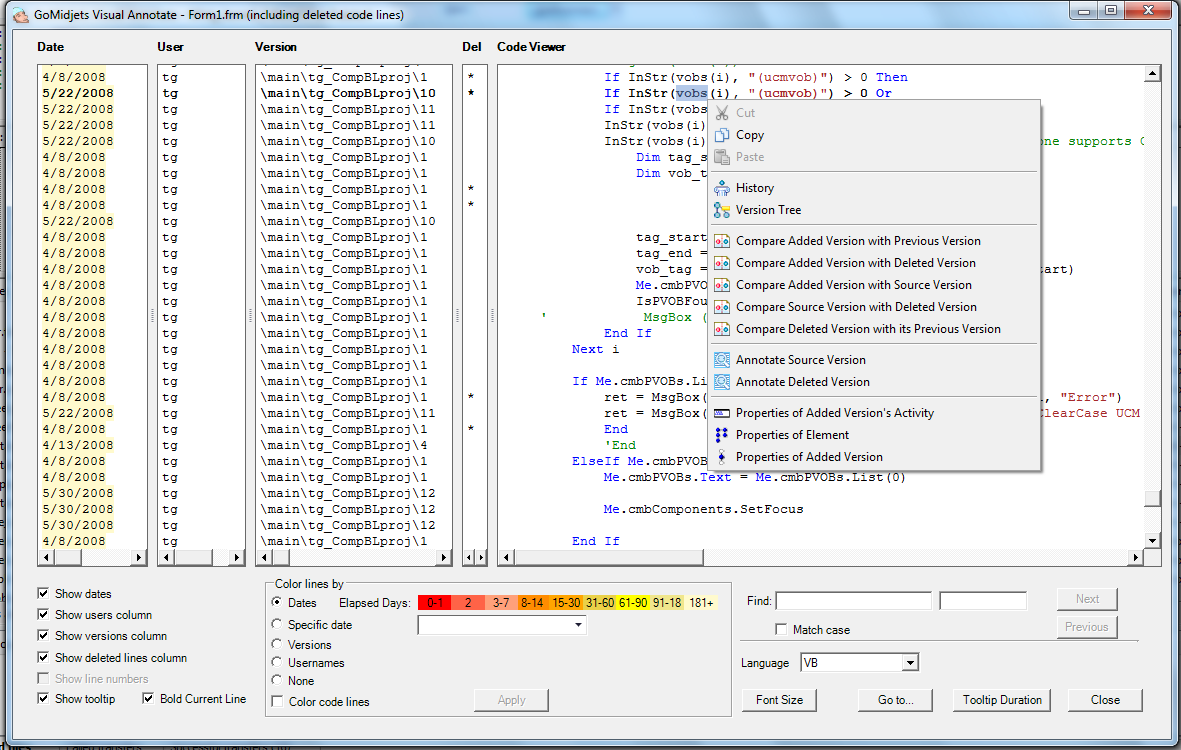Click the Properties of Element icon
The image size is (1181, 750).
tap(721, 435)
